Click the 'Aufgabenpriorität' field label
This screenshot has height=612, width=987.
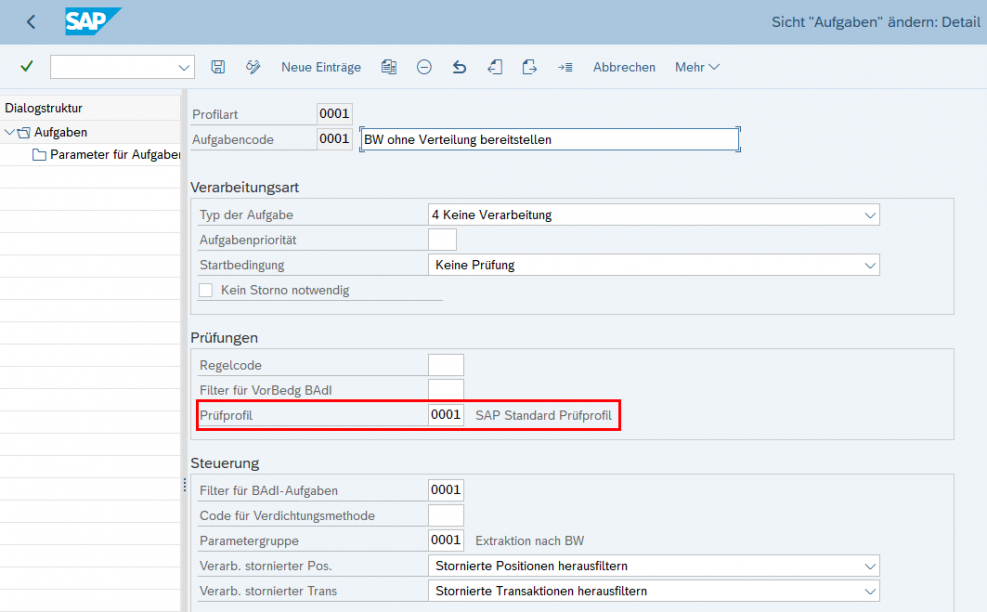click(247, 240)
